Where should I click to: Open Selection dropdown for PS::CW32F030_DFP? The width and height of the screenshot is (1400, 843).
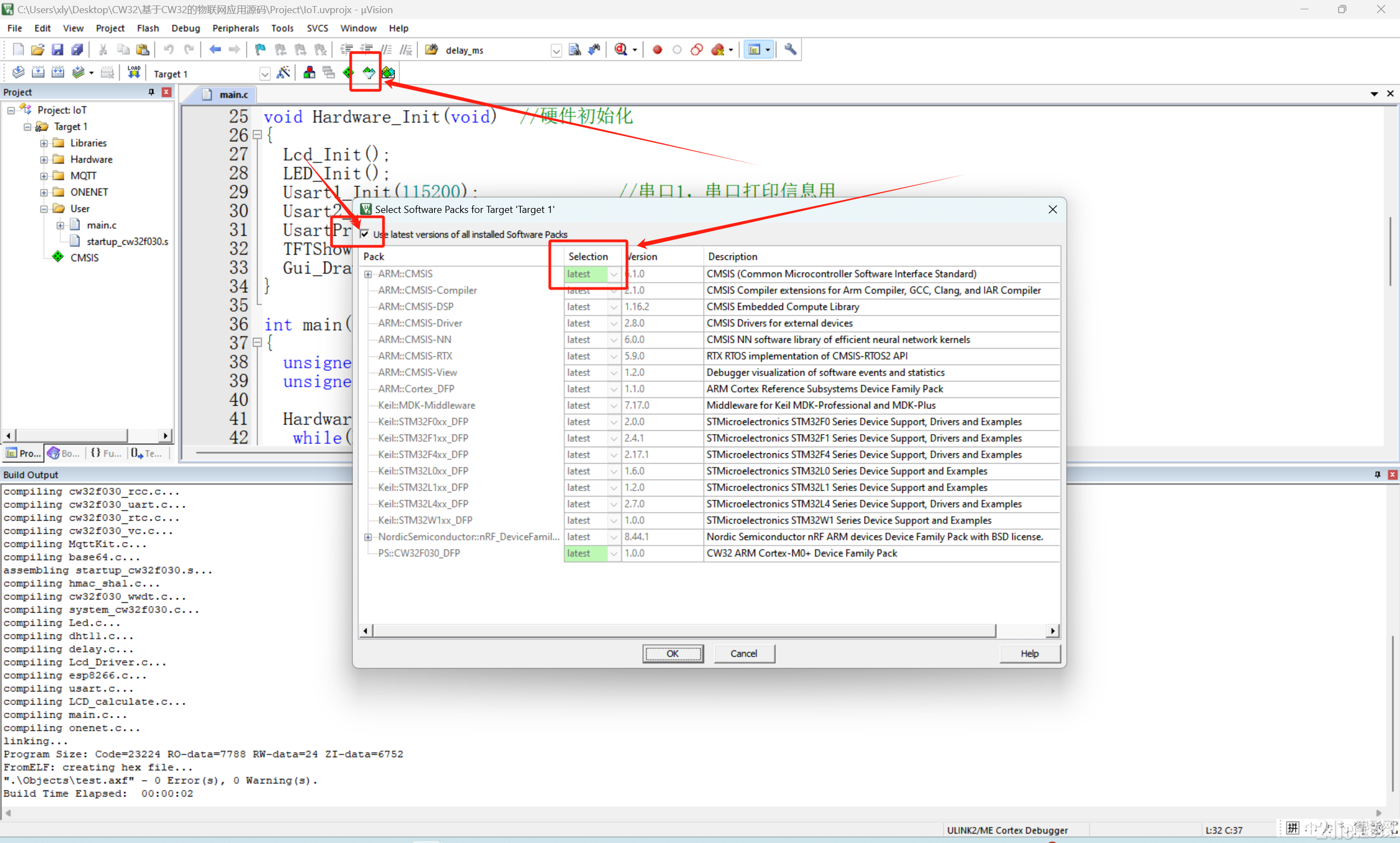[x=614, y=553]
